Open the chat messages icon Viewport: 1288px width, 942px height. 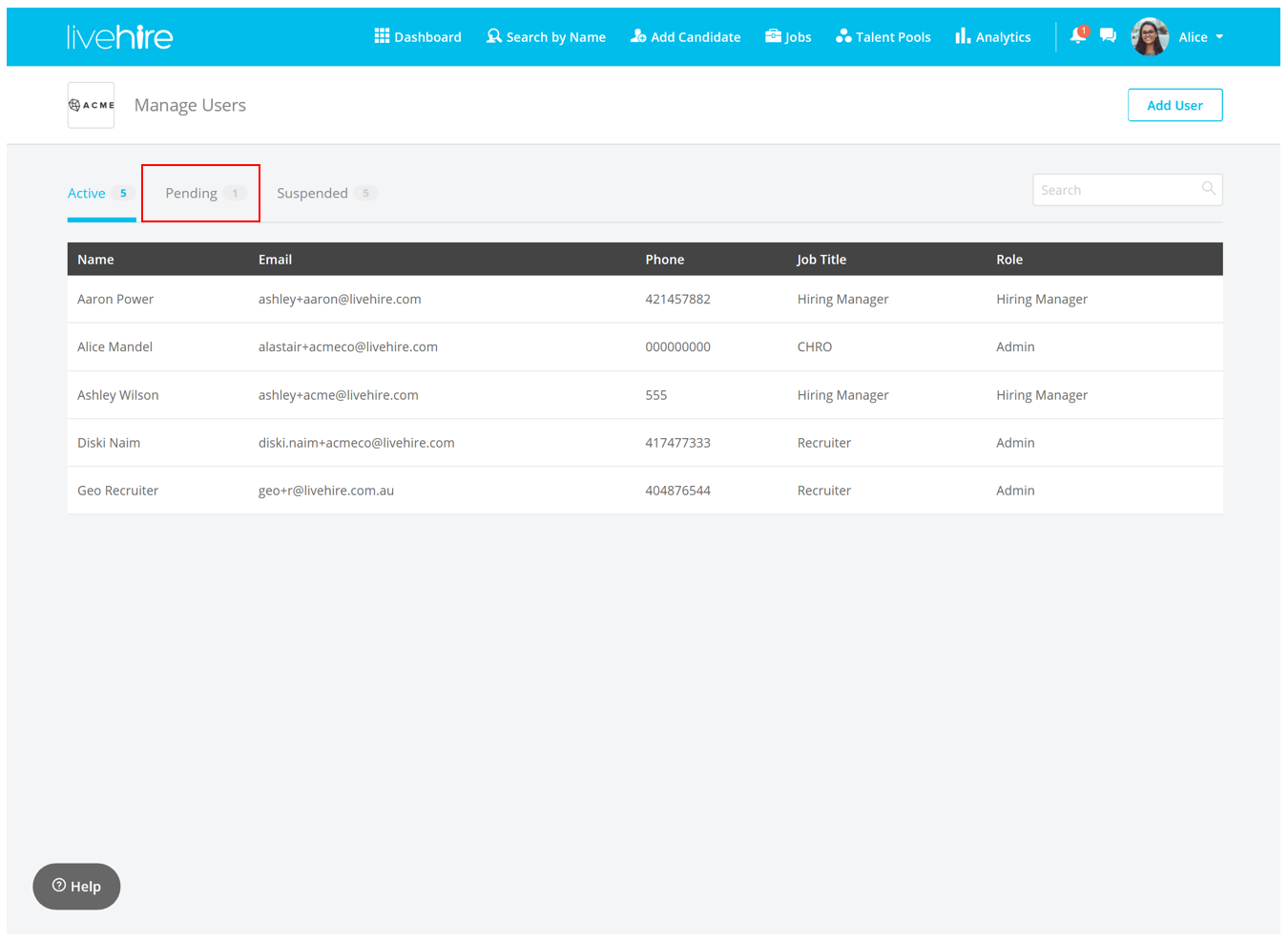[1108, 36]
